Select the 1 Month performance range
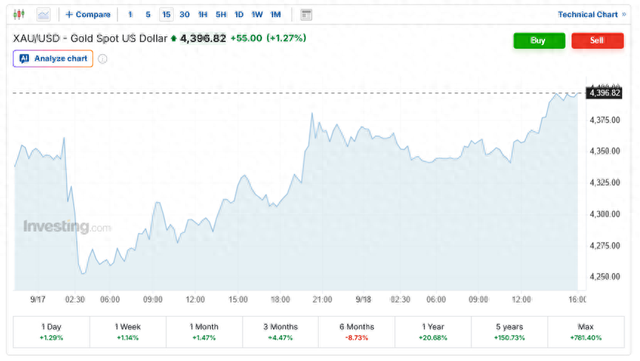 (204, 332)
